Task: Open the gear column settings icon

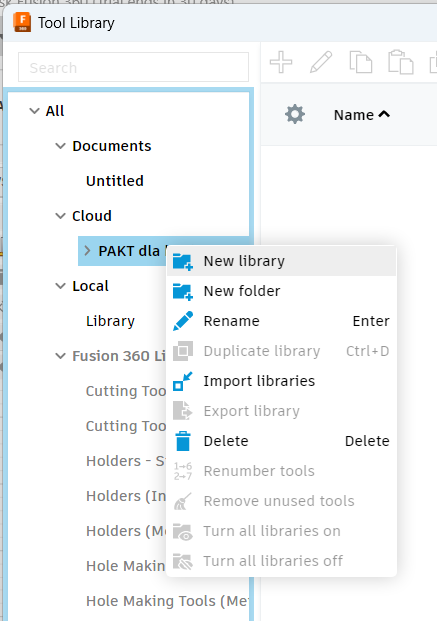Action: [x=295, y=114]
